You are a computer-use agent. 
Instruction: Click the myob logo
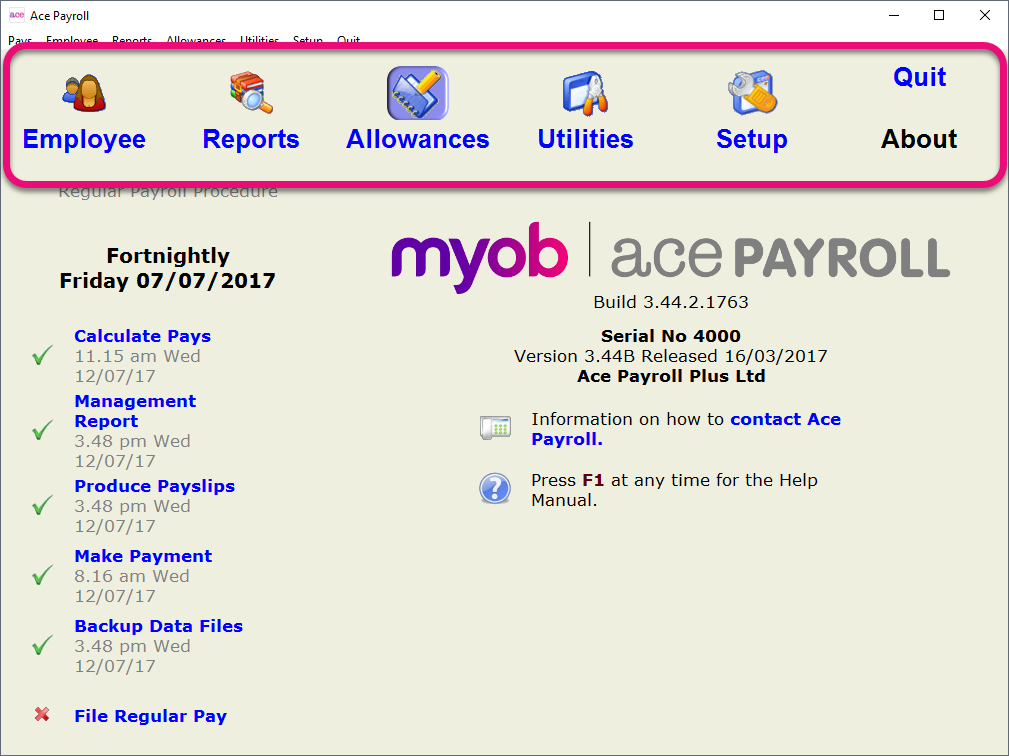(479, 257)
